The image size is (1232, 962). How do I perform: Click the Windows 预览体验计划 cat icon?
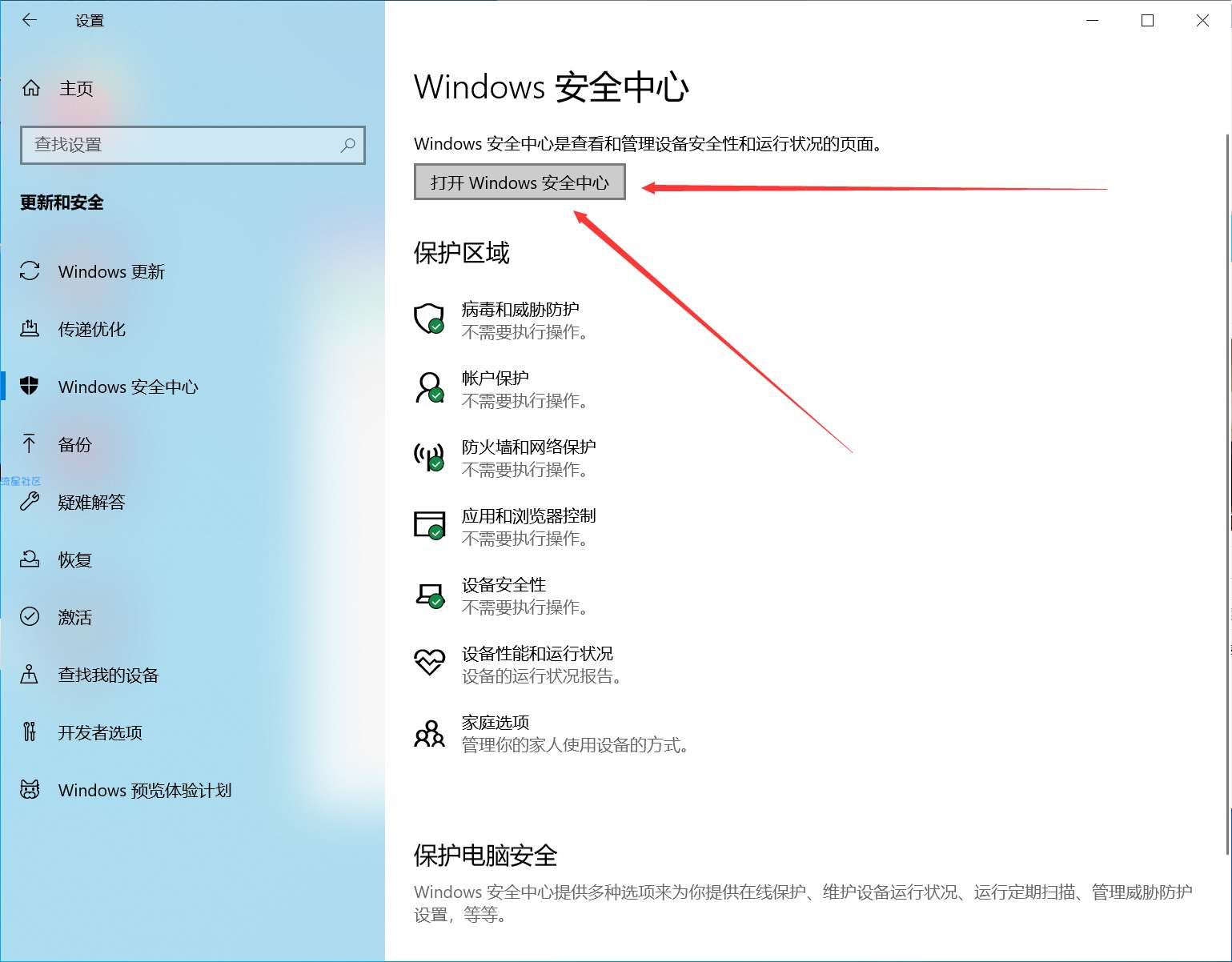[x=30, y=790]
